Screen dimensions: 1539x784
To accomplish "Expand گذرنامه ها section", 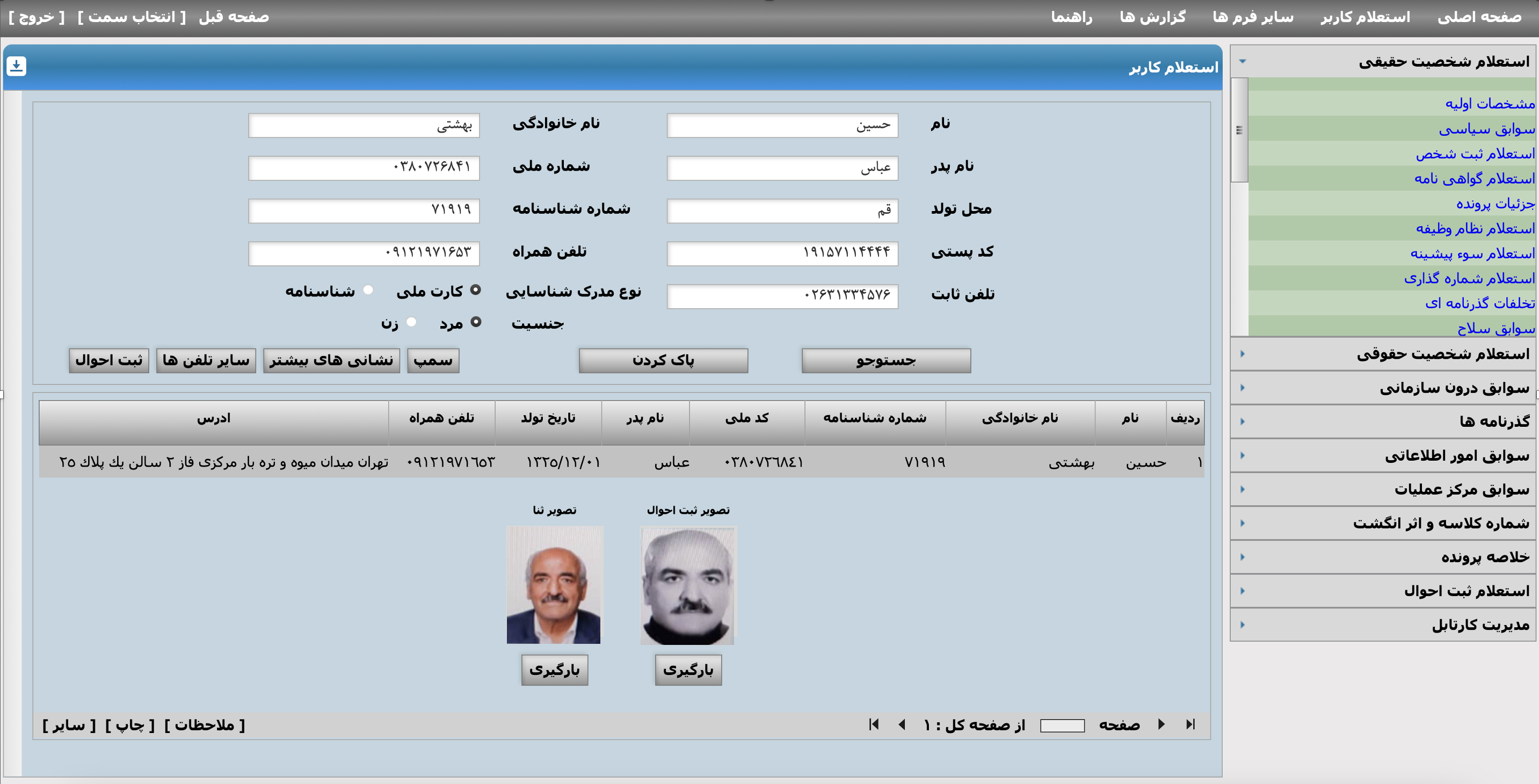I will click(1383, 422).
